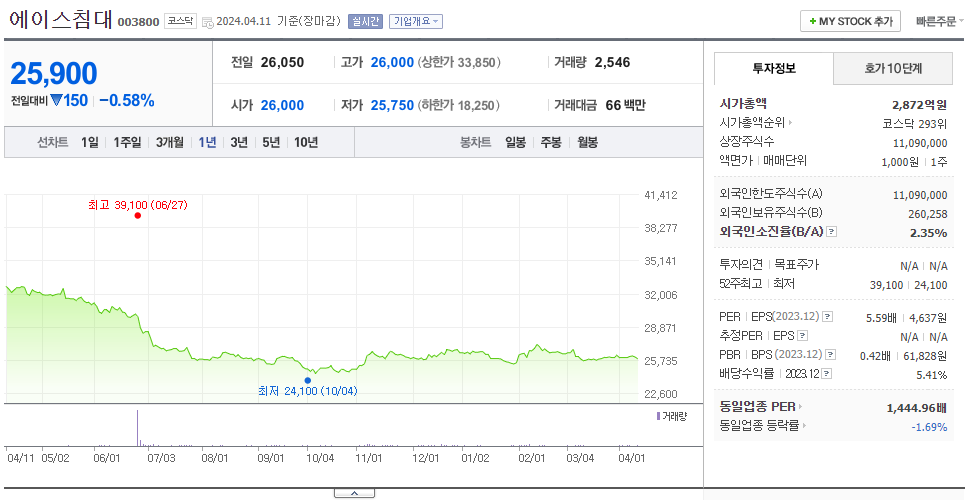Select 1년 line chart period
968x500 pixels.
tap(207, 143)
